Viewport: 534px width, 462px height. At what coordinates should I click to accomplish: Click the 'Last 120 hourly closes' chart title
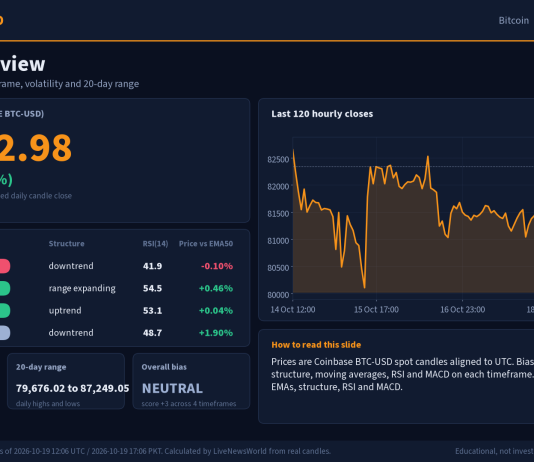pyautogui.click(x=322, y=114)
